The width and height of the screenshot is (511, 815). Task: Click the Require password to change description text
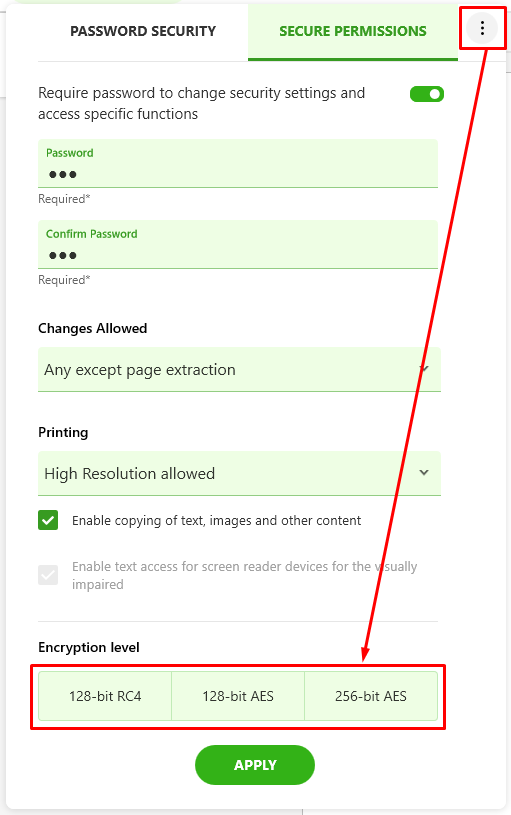point(202,103)
